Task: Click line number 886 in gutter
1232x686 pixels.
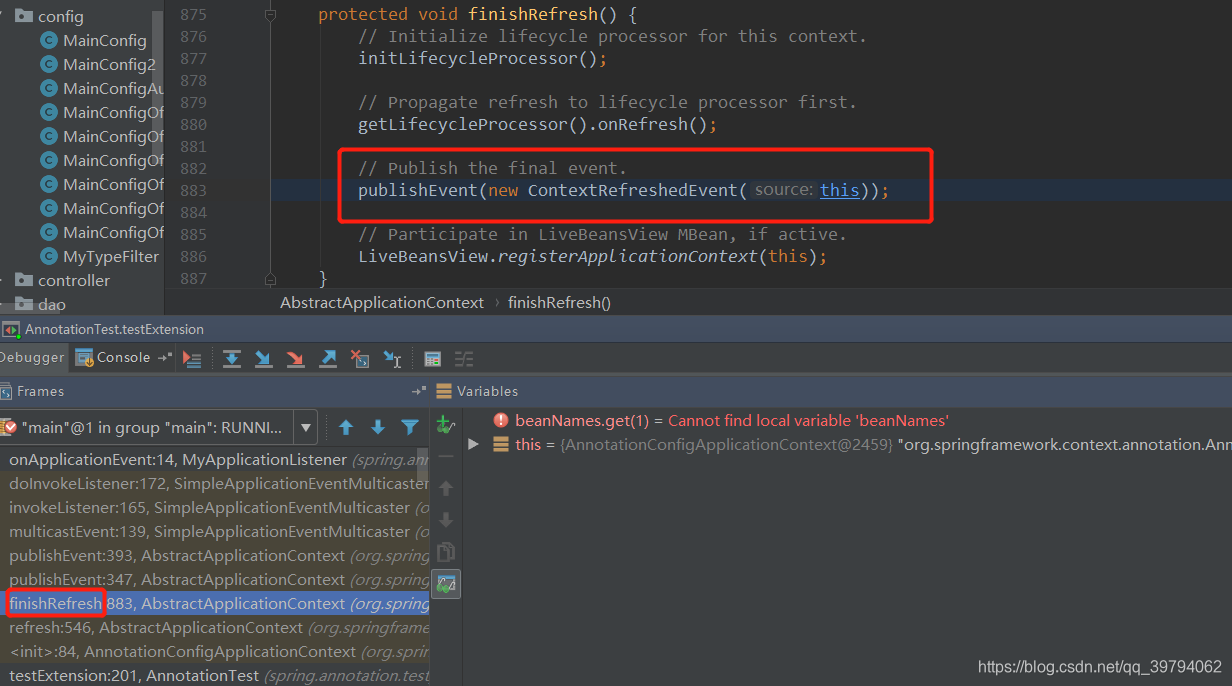Action: [193, 256]
